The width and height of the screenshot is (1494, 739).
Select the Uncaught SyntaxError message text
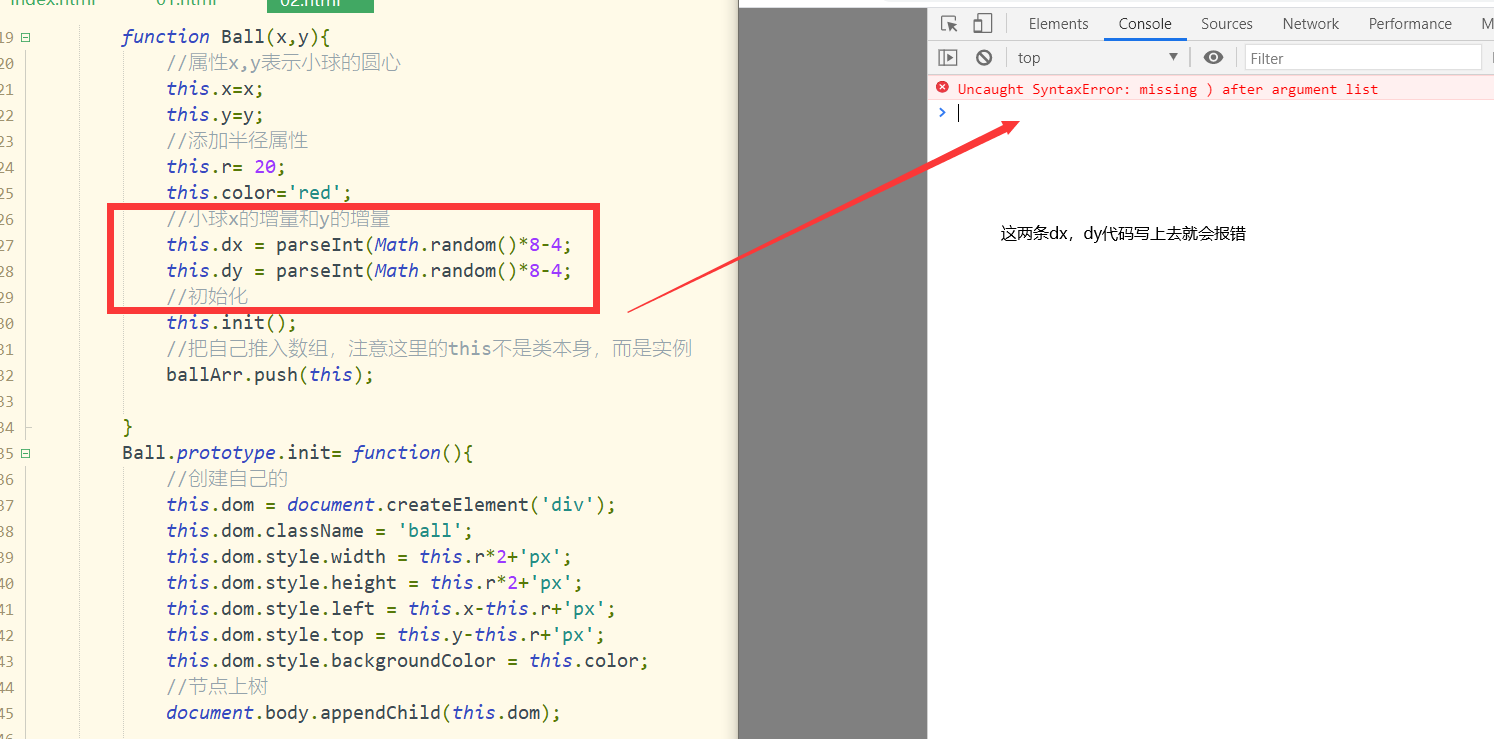point(1167,89)
